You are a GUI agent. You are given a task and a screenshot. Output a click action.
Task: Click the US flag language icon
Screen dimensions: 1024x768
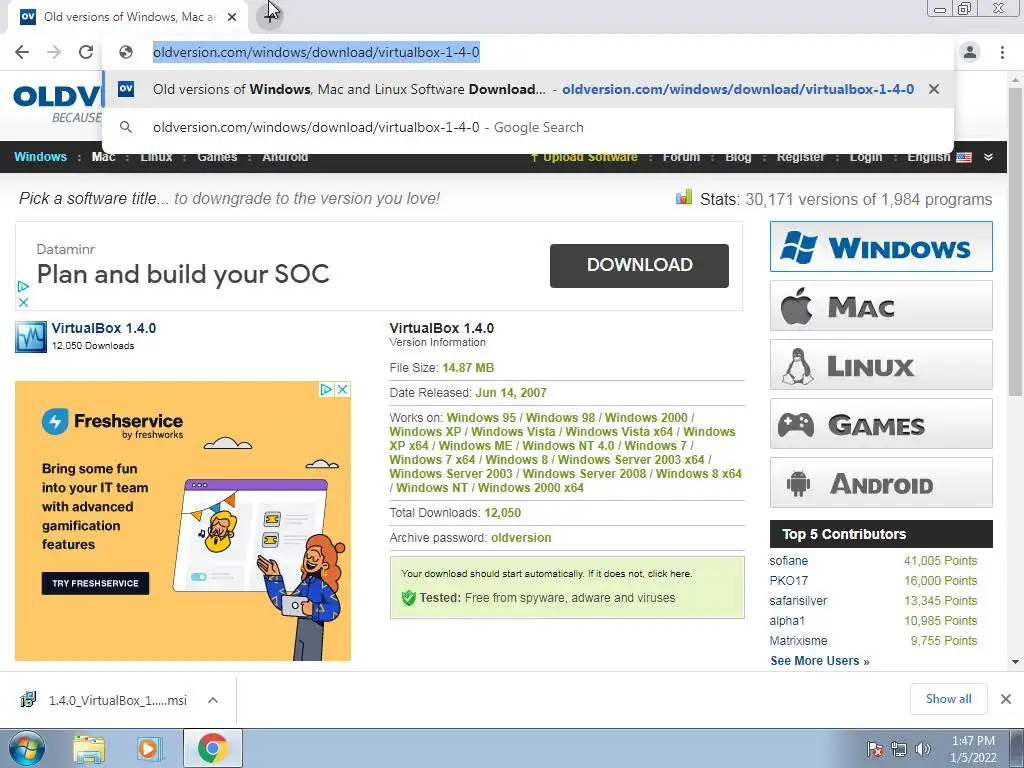click(964, 157)
